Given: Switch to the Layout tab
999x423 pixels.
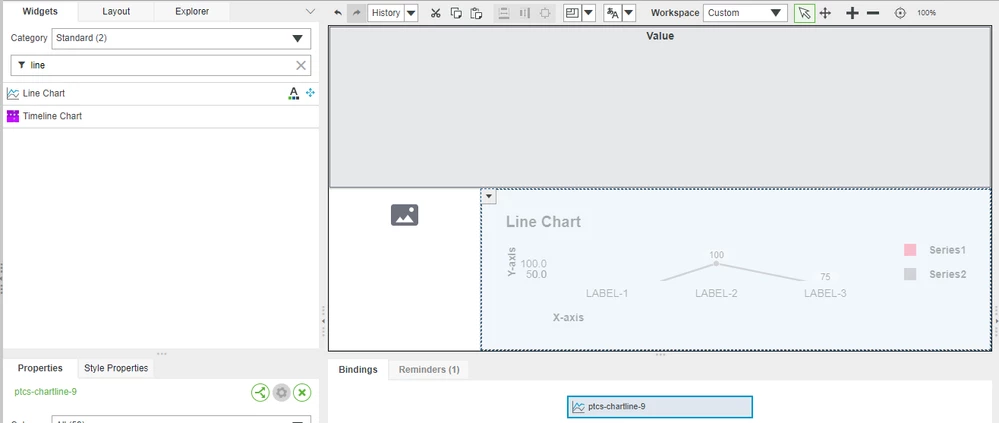Looking at the screenshot, I should pyautogui.click(x=116, y=11).
